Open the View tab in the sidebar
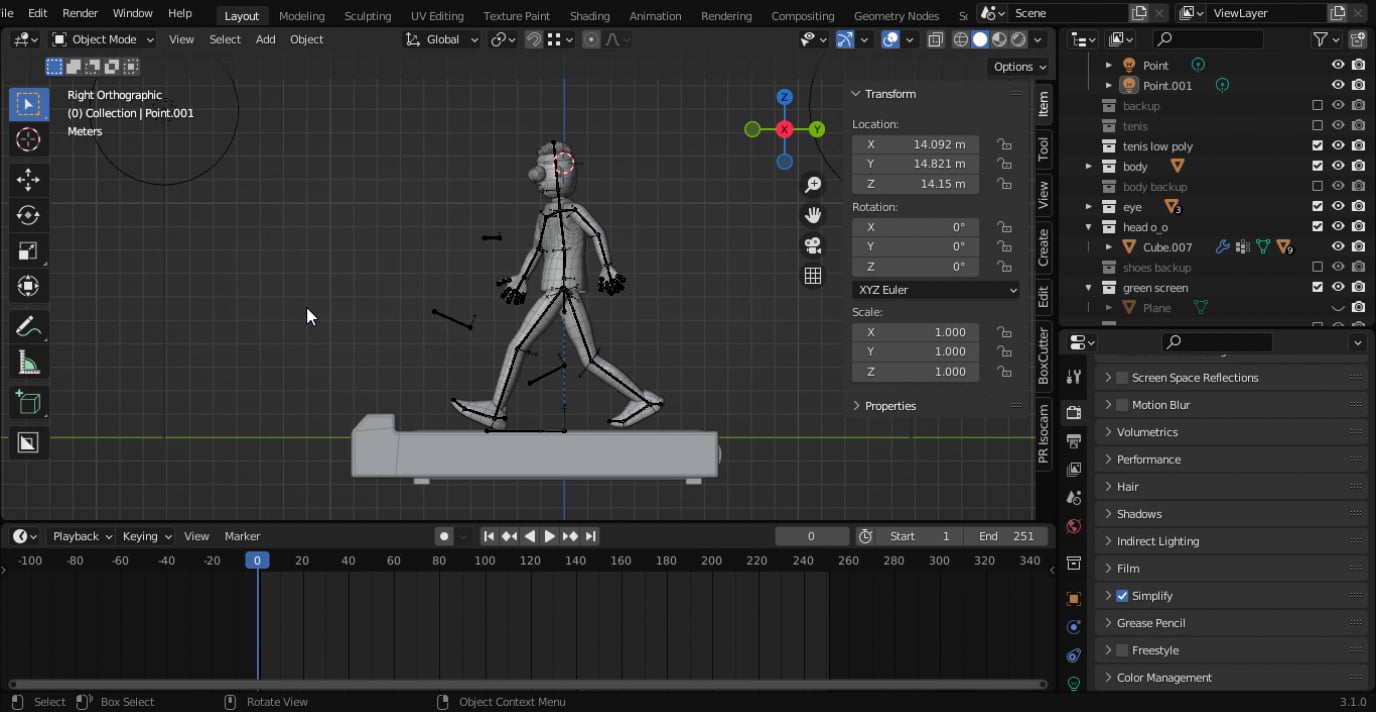Viewport: 1376px width, 712px height. pos(1043,194)
